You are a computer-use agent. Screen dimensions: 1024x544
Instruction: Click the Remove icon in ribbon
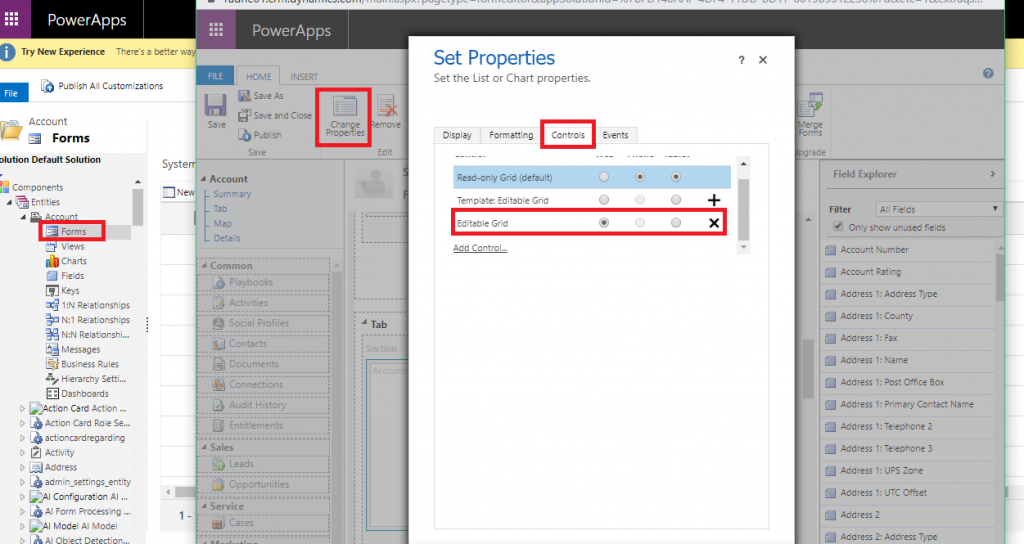385,112
